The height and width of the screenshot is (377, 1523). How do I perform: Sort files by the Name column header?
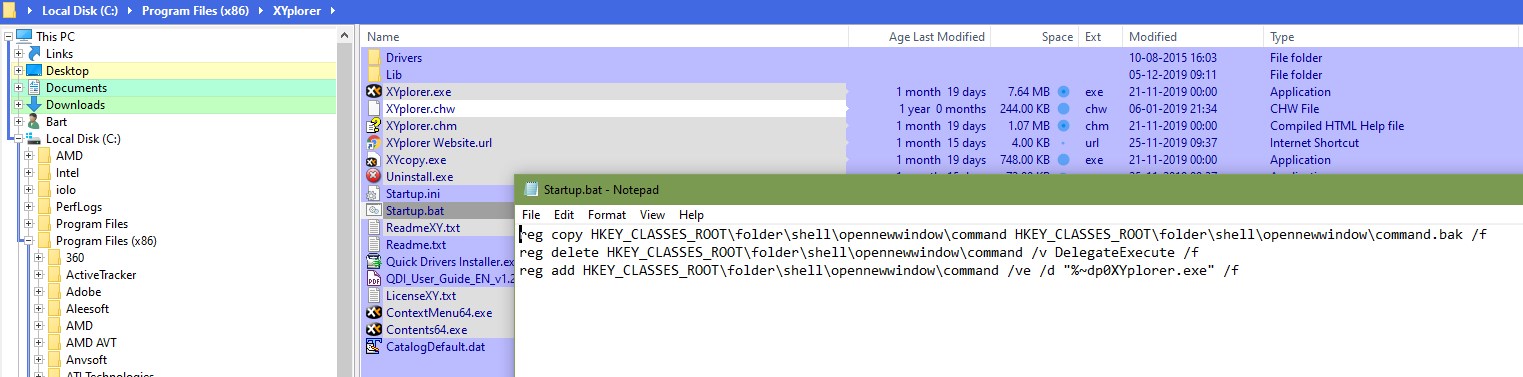click(605, 37)
